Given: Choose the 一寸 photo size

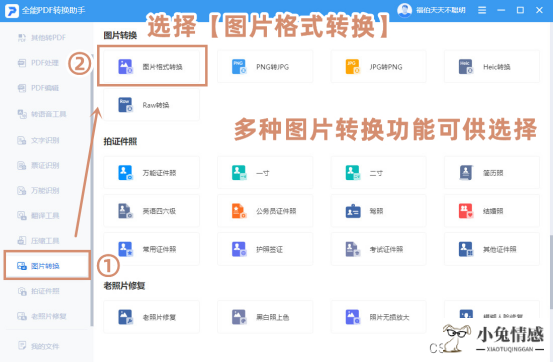Looking at the screenshot, I should click(265, 172).
